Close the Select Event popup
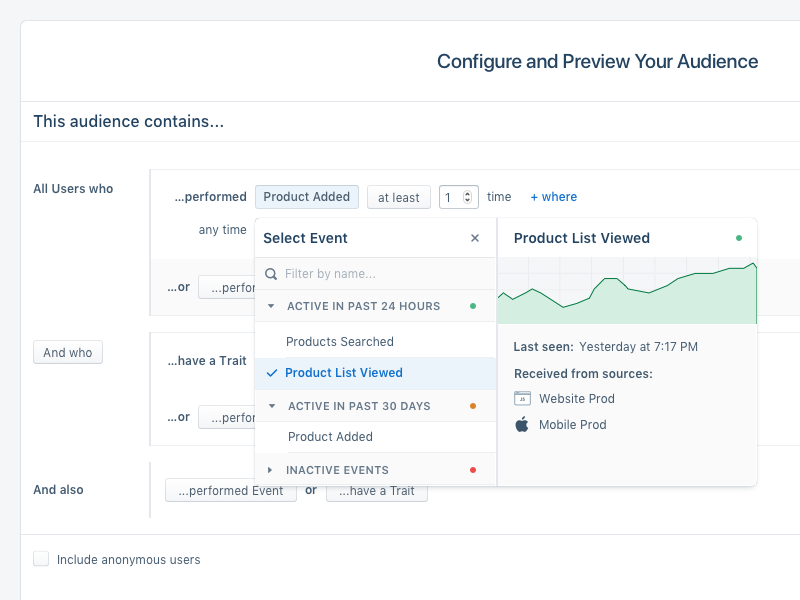This screenshot has height=600, width=800. (x=475, y=238)
